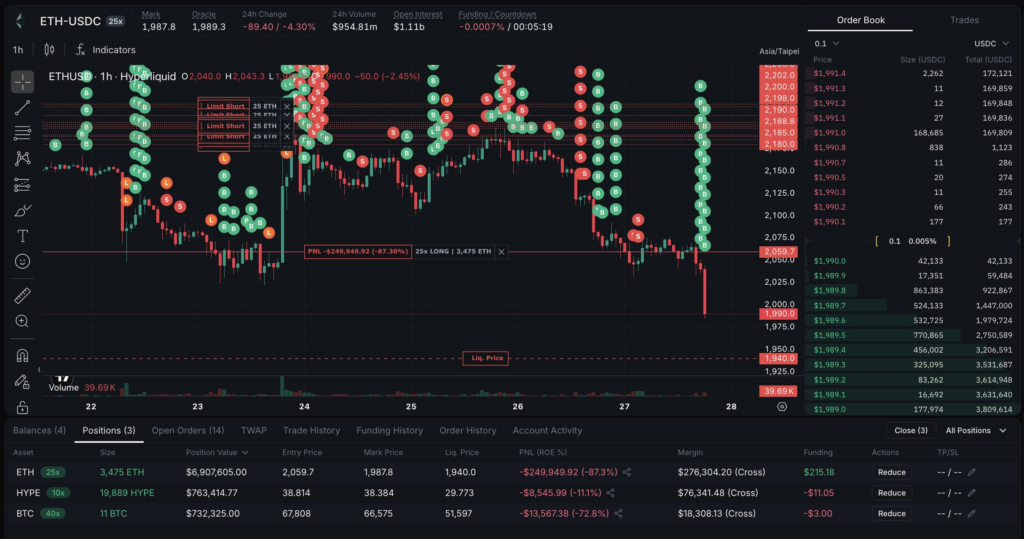Viewport: 1024px width, 539px height.
Task: Select the ruler measure tool
Action: 22,295
